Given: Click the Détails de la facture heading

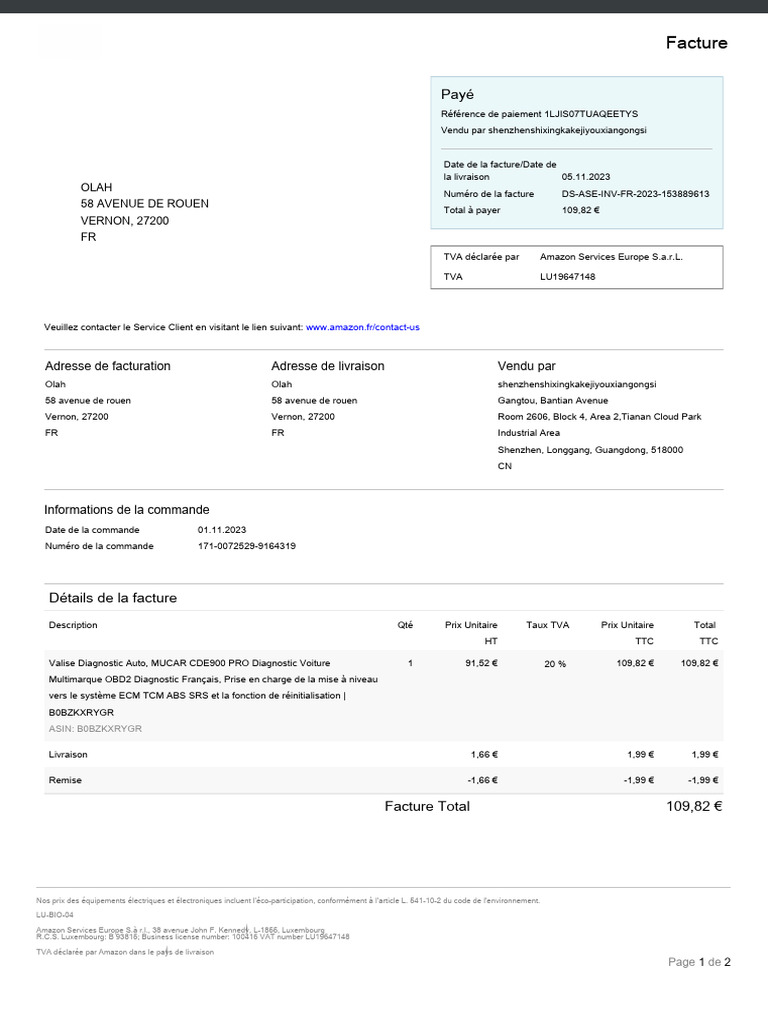Looking at the screenshot, I should pos(113,598).
